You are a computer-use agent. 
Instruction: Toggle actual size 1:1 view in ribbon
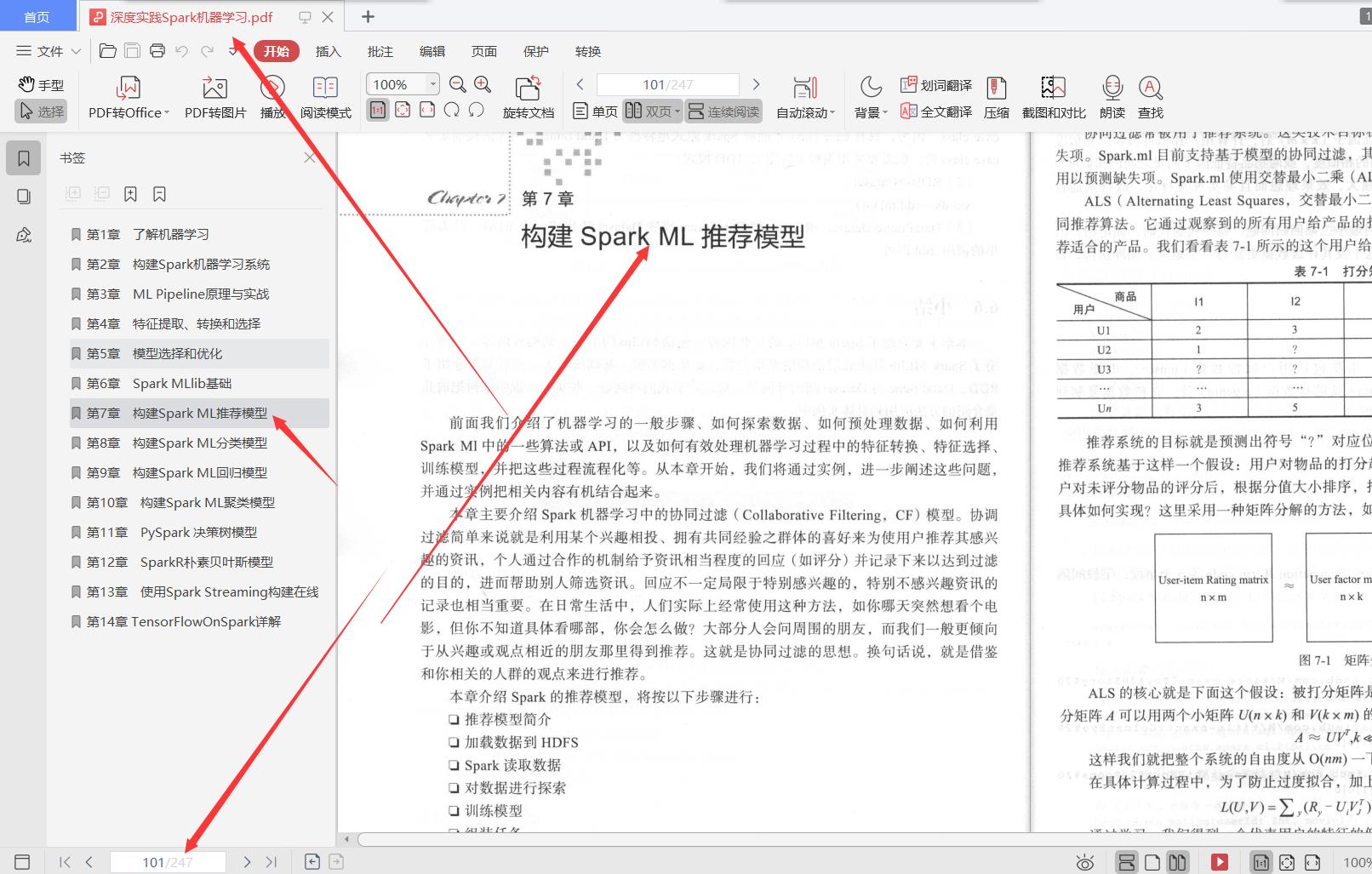pyautogui.click(x=378, y=110)
